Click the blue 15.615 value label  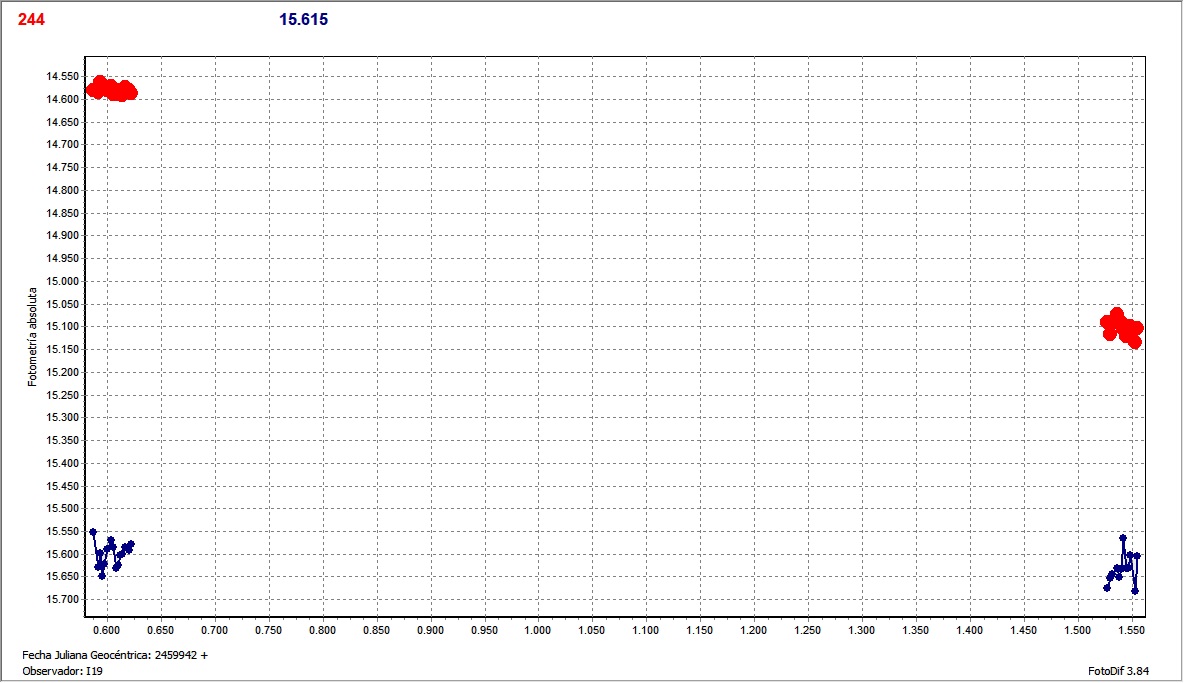(x=304, y=19)
